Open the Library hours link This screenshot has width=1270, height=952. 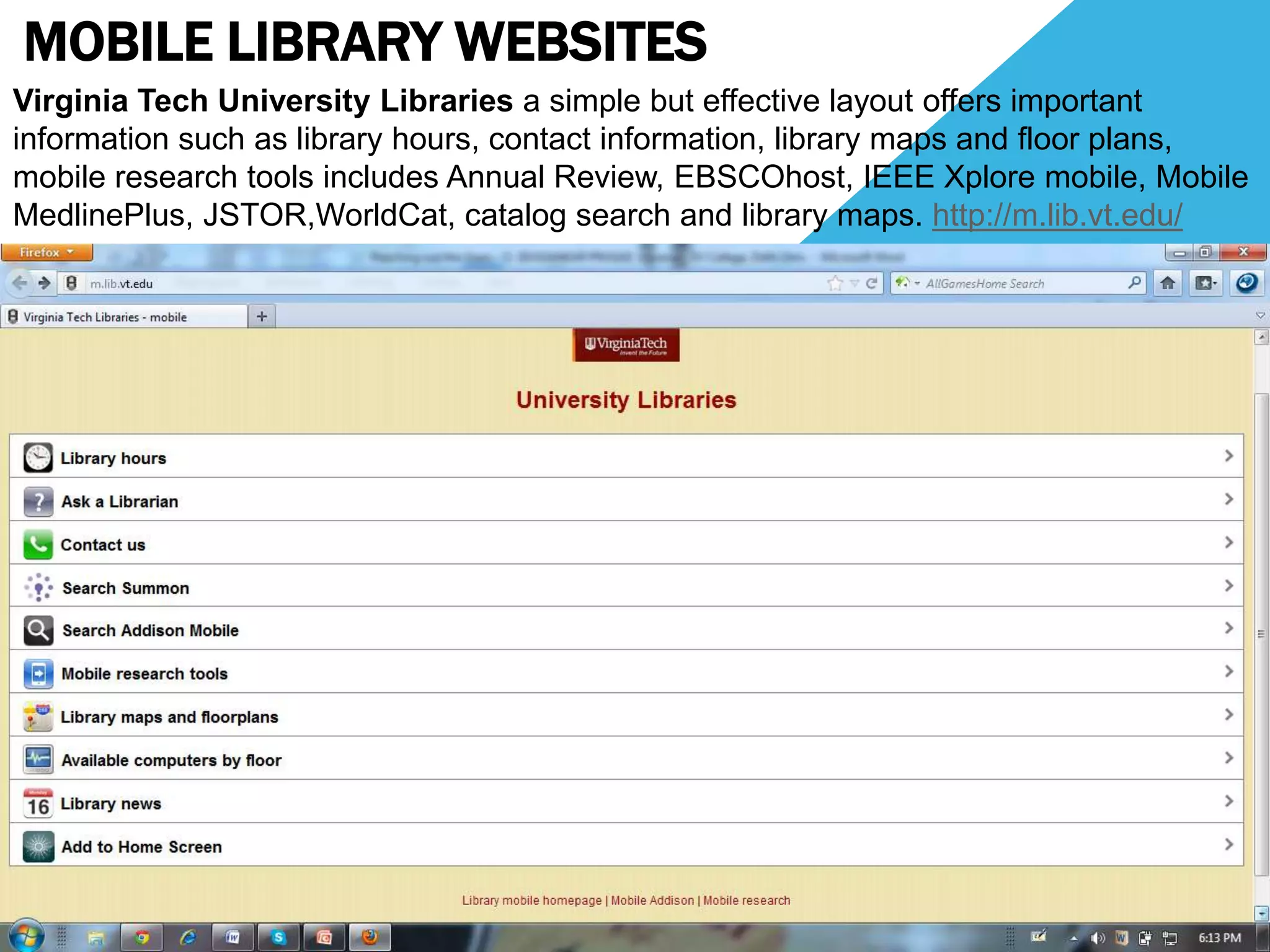(113, 459)
